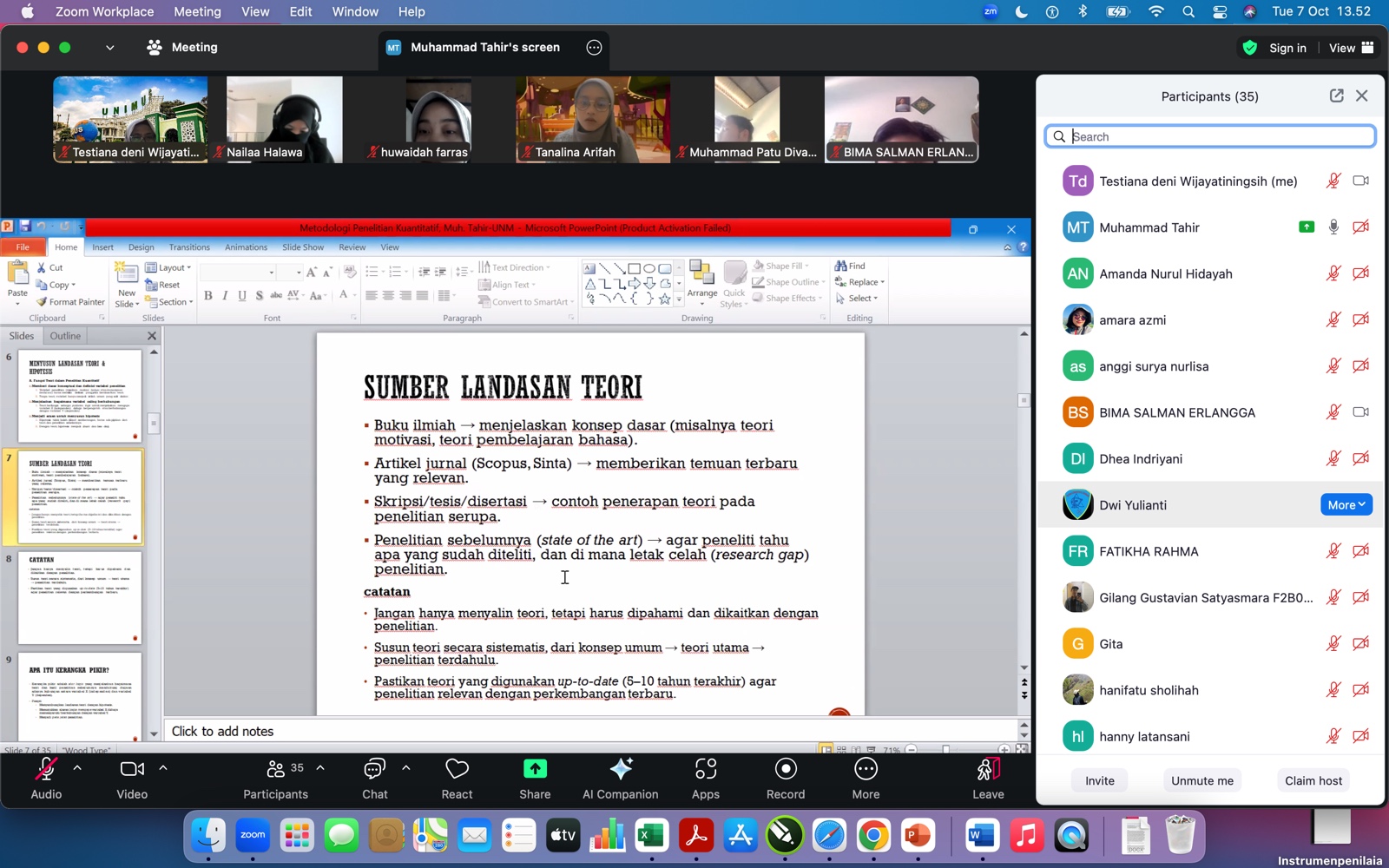Viewport: 1389px width, 868px height.
Task: Click the Leave meeting icon
Action: (988, 770)
